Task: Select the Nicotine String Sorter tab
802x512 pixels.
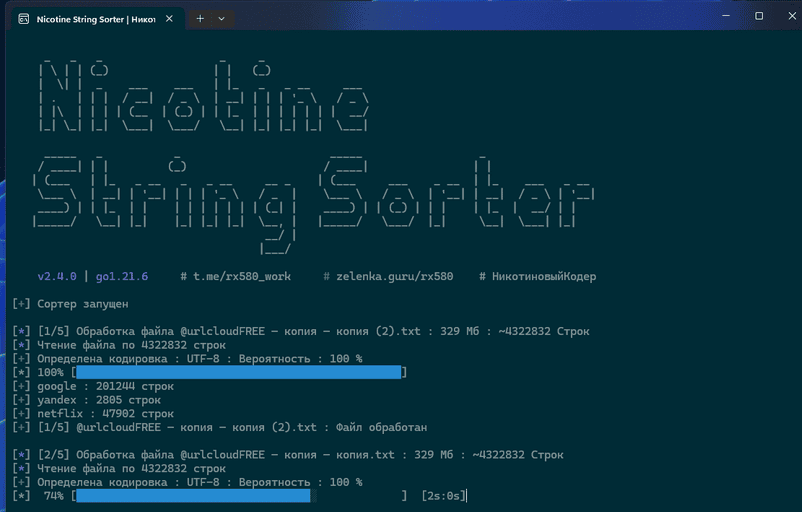Action: tap(97, 19)
